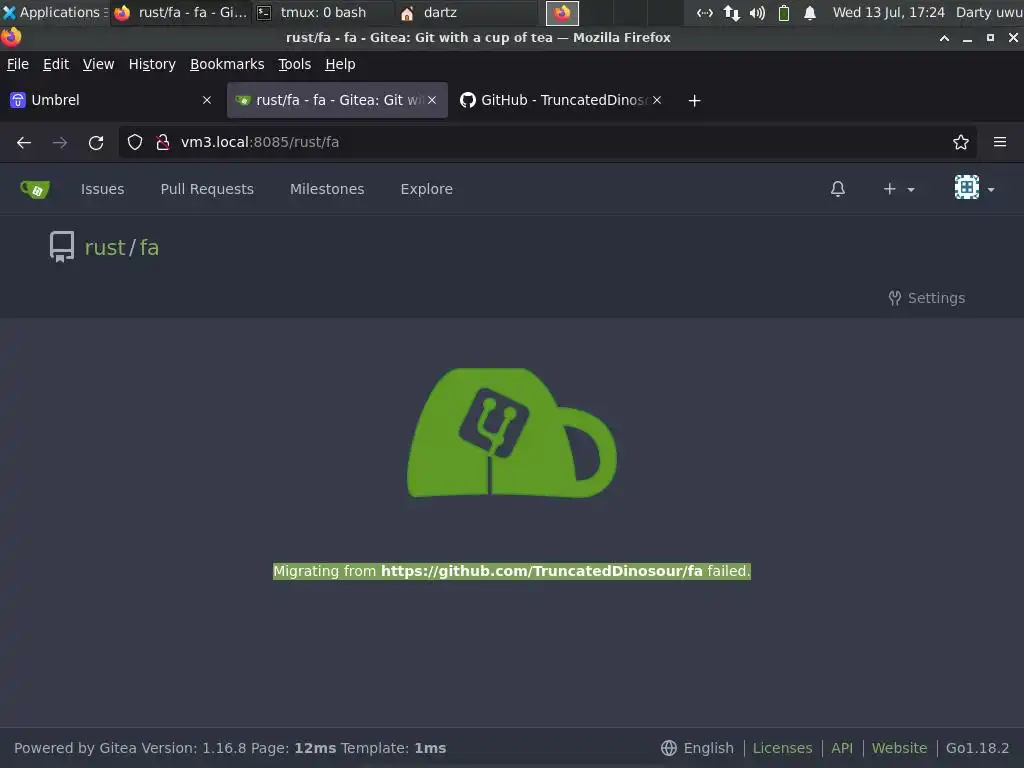1024x768 pixels.
Task: Open the Applications menu in the panel
Action: pos(54,12)
